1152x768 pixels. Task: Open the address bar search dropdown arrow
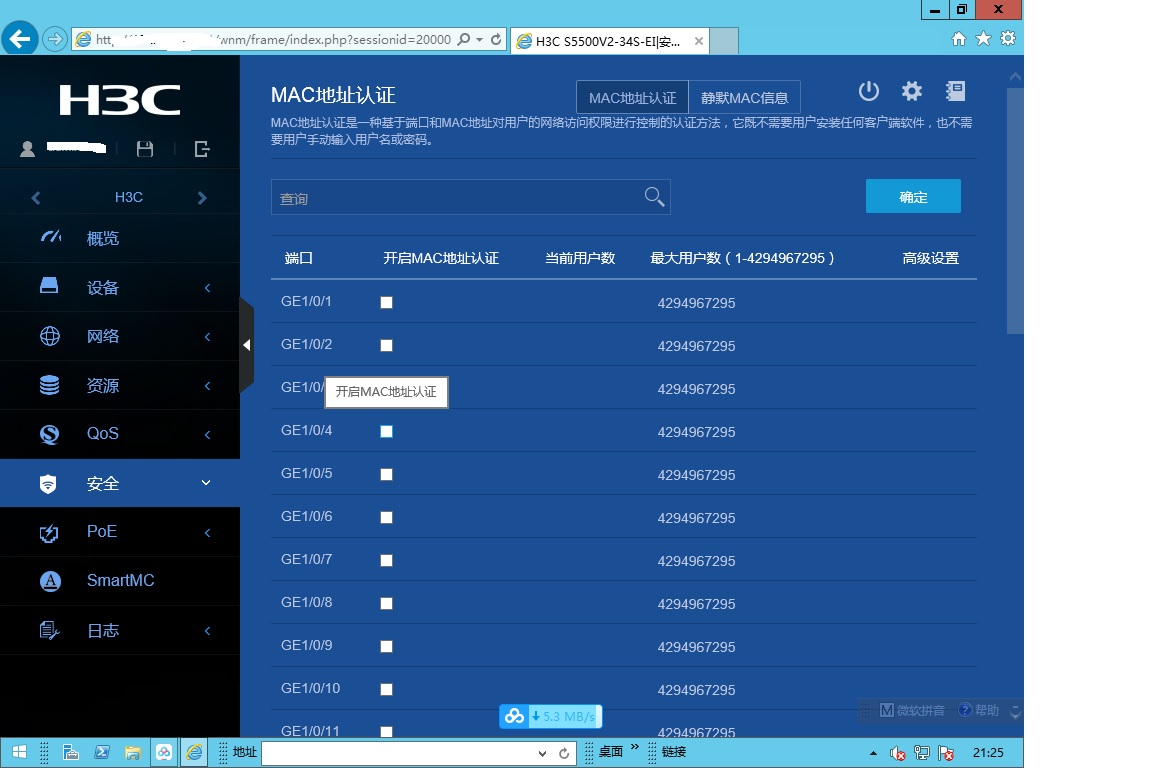[480, 39]
